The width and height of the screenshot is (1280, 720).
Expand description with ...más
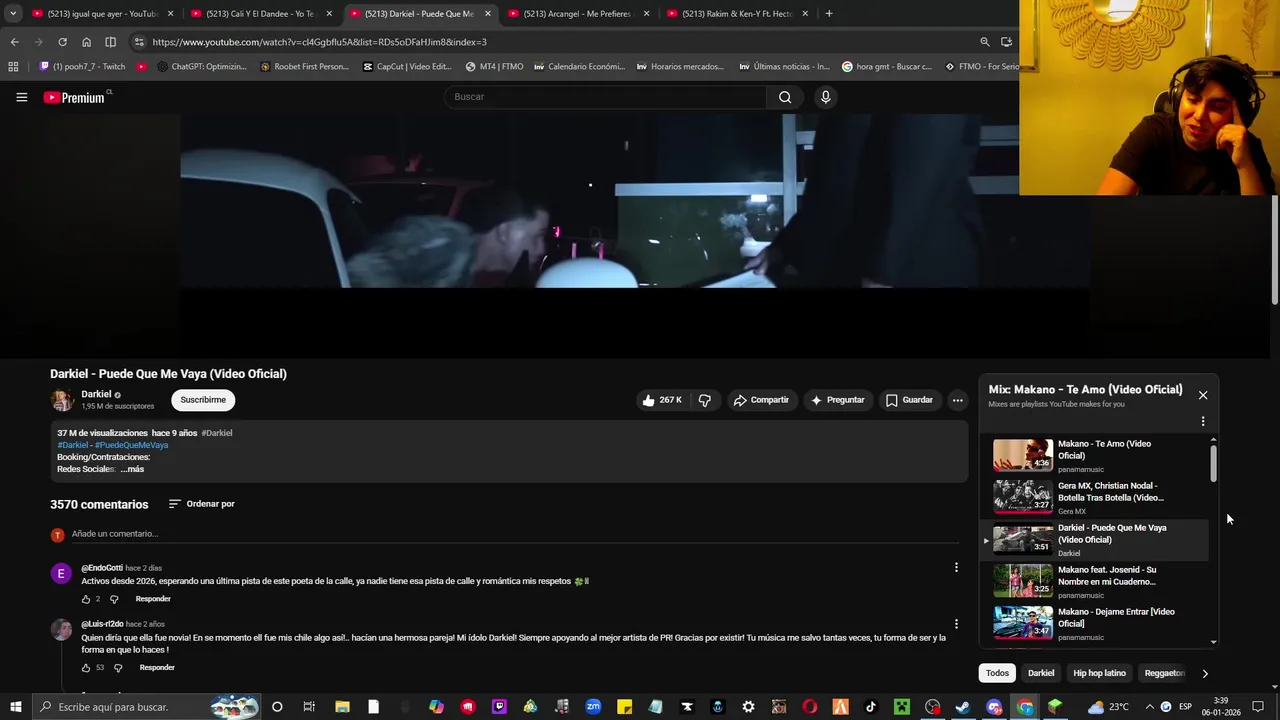[132, 469]
